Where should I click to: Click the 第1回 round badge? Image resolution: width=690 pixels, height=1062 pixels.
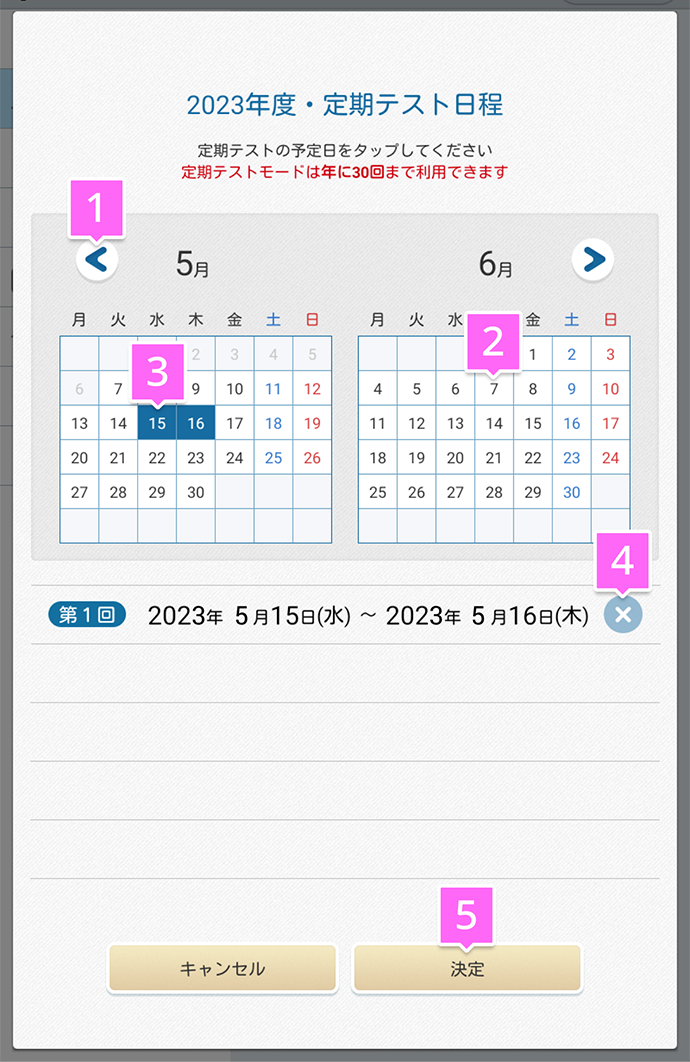(87, 615)
